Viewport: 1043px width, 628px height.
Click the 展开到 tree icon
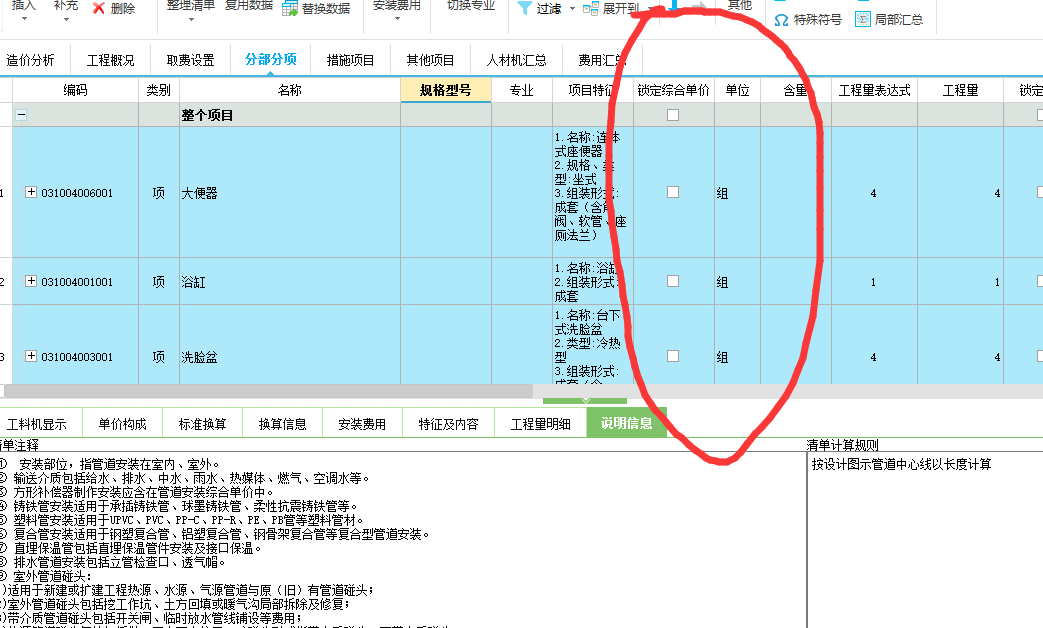pyautogui.click(x=591, y=9)
